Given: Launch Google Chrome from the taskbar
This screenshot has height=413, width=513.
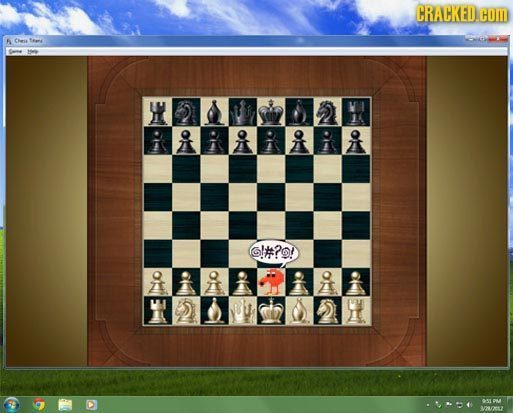Looking at the screenshot, I should [39, 405].
